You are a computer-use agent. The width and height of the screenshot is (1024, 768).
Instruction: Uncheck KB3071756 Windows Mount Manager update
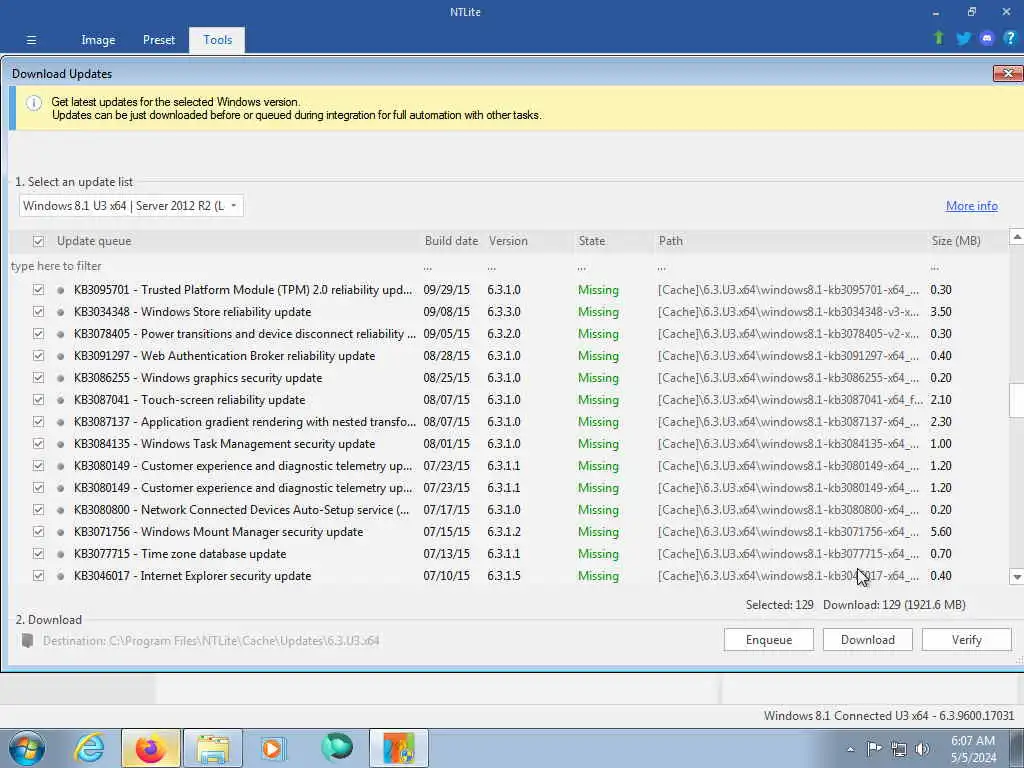point(39,532)
